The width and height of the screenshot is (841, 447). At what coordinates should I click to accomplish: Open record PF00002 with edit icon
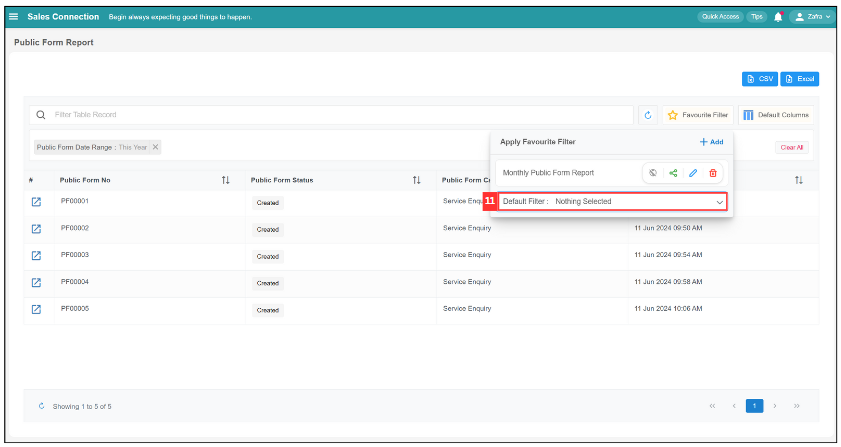pyautogui.click(x=36, y=229)
